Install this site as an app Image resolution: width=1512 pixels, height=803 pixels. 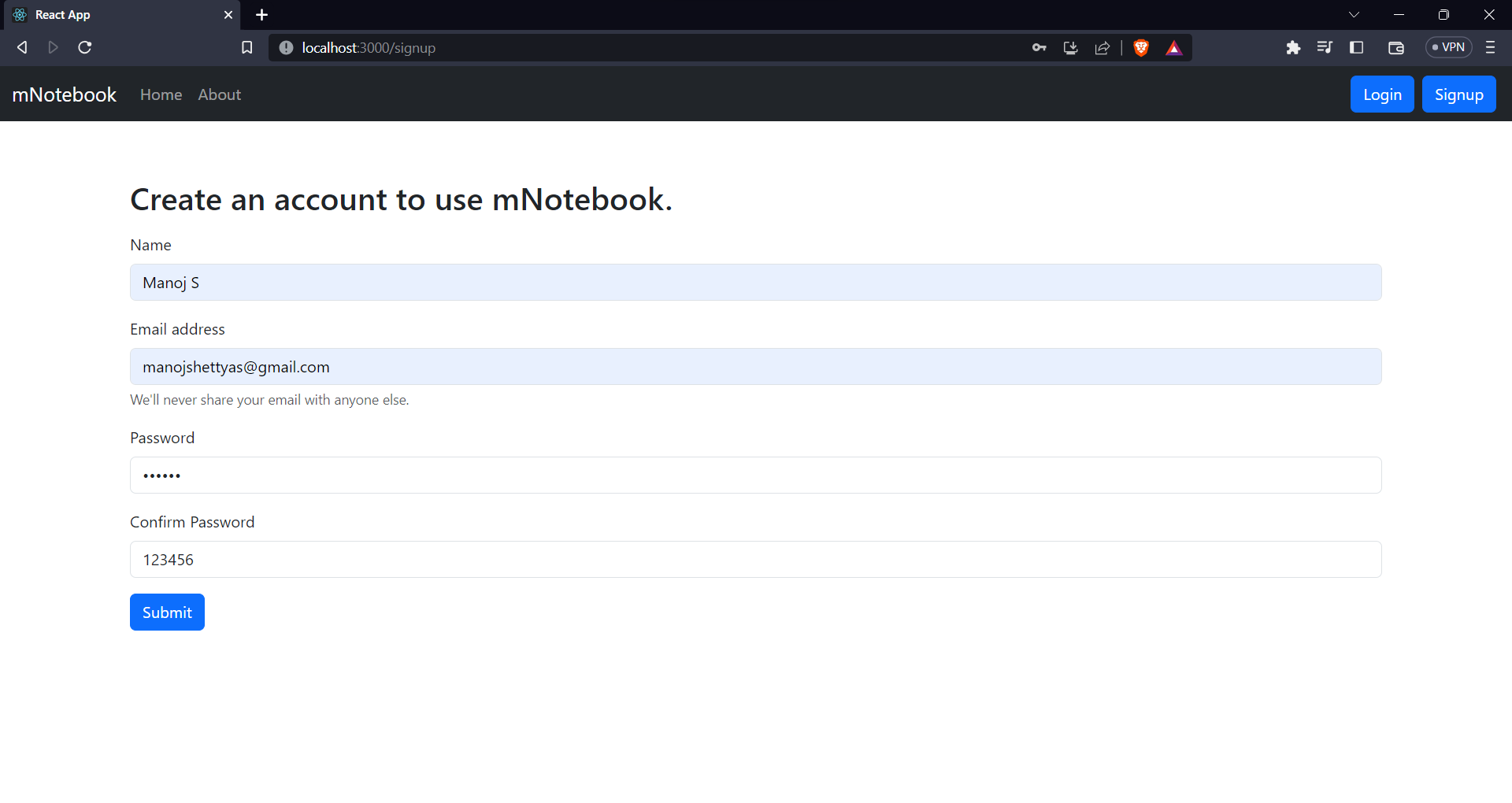[1070, 47]
